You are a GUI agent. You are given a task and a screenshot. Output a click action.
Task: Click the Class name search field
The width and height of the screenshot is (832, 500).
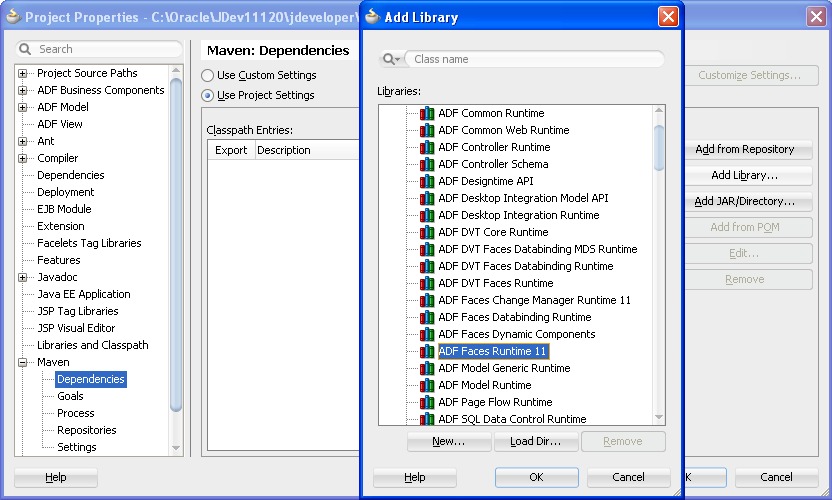(534, 59)
